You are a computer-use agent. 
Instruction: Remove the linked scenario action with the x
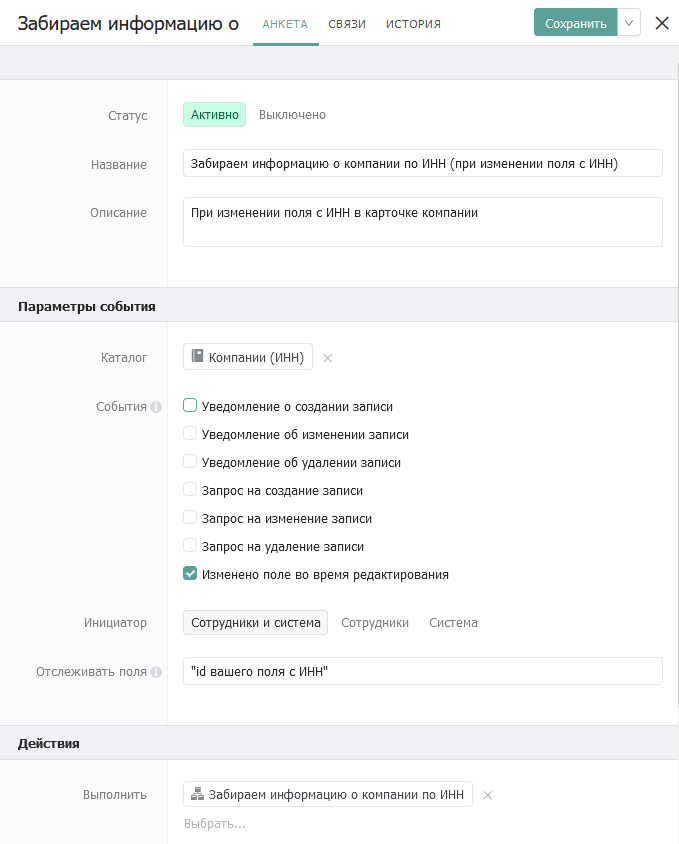(488, 795)
